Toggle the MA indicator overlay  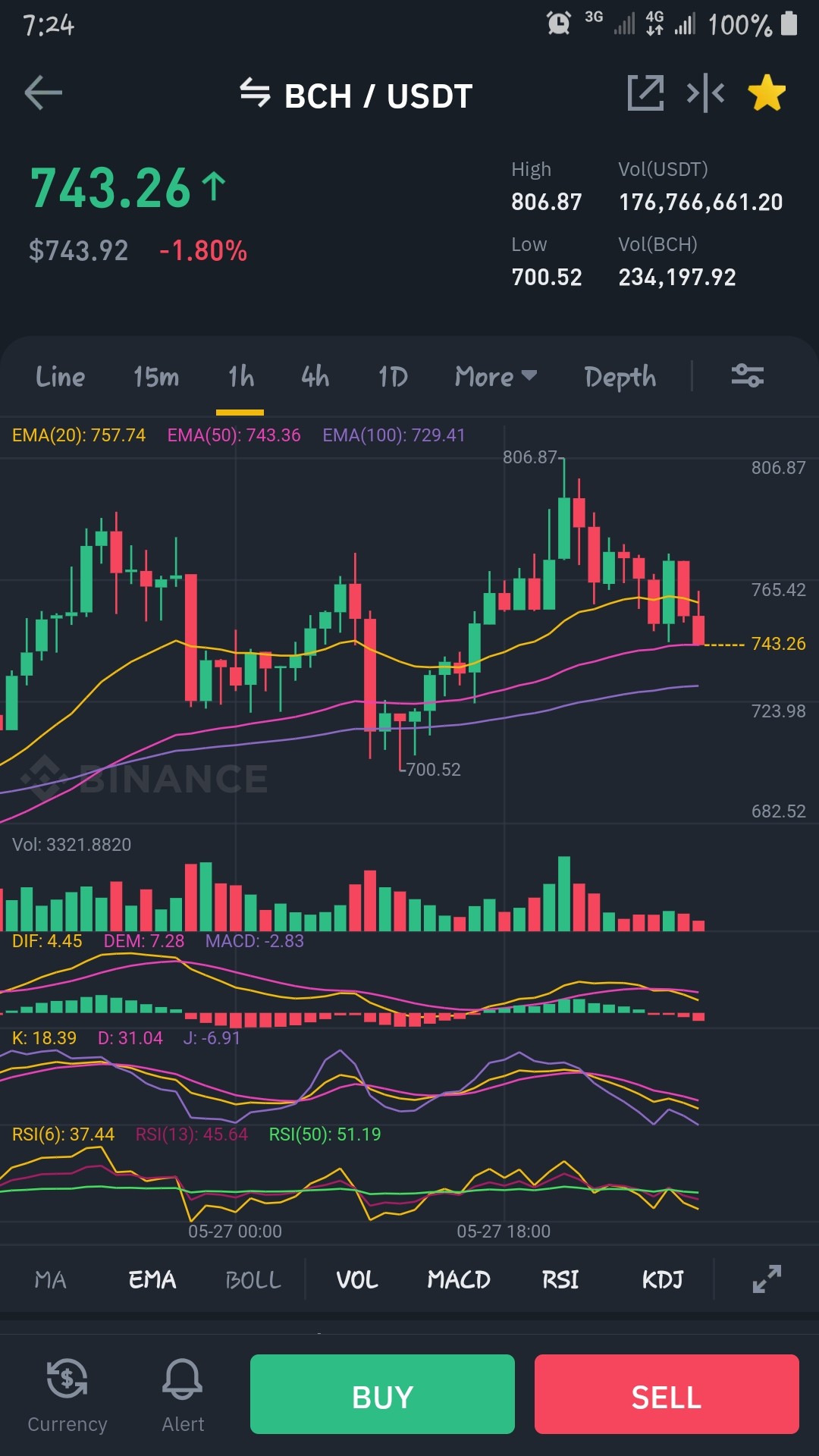pos(51,1280)
